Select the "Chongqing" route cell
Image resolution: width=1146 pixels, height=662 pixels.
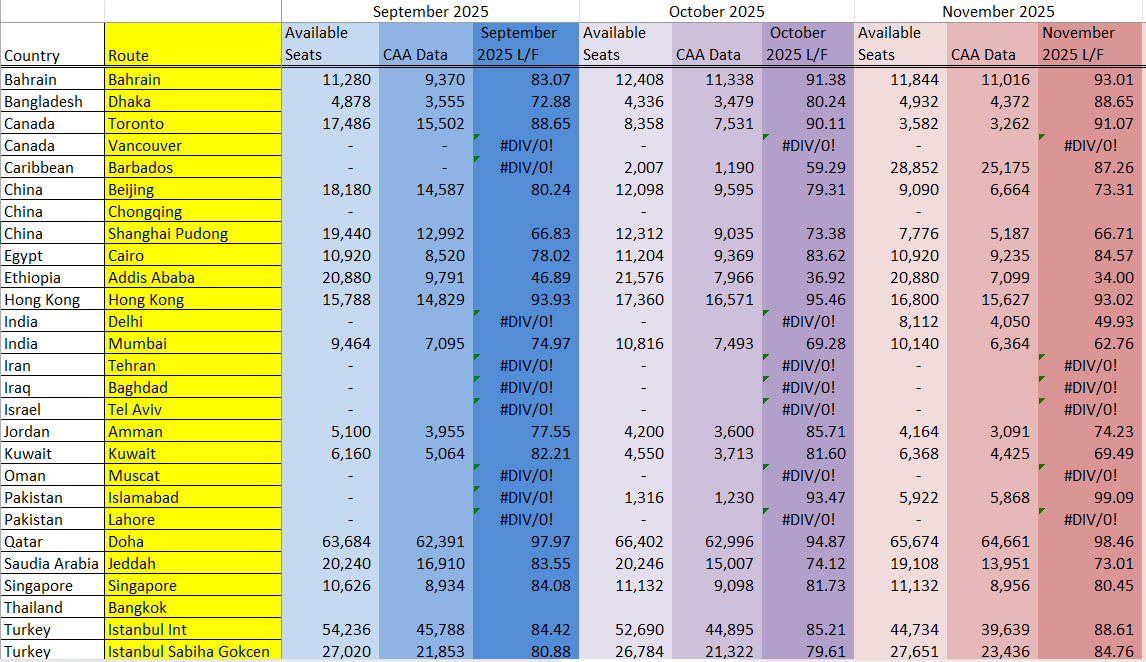193,211
